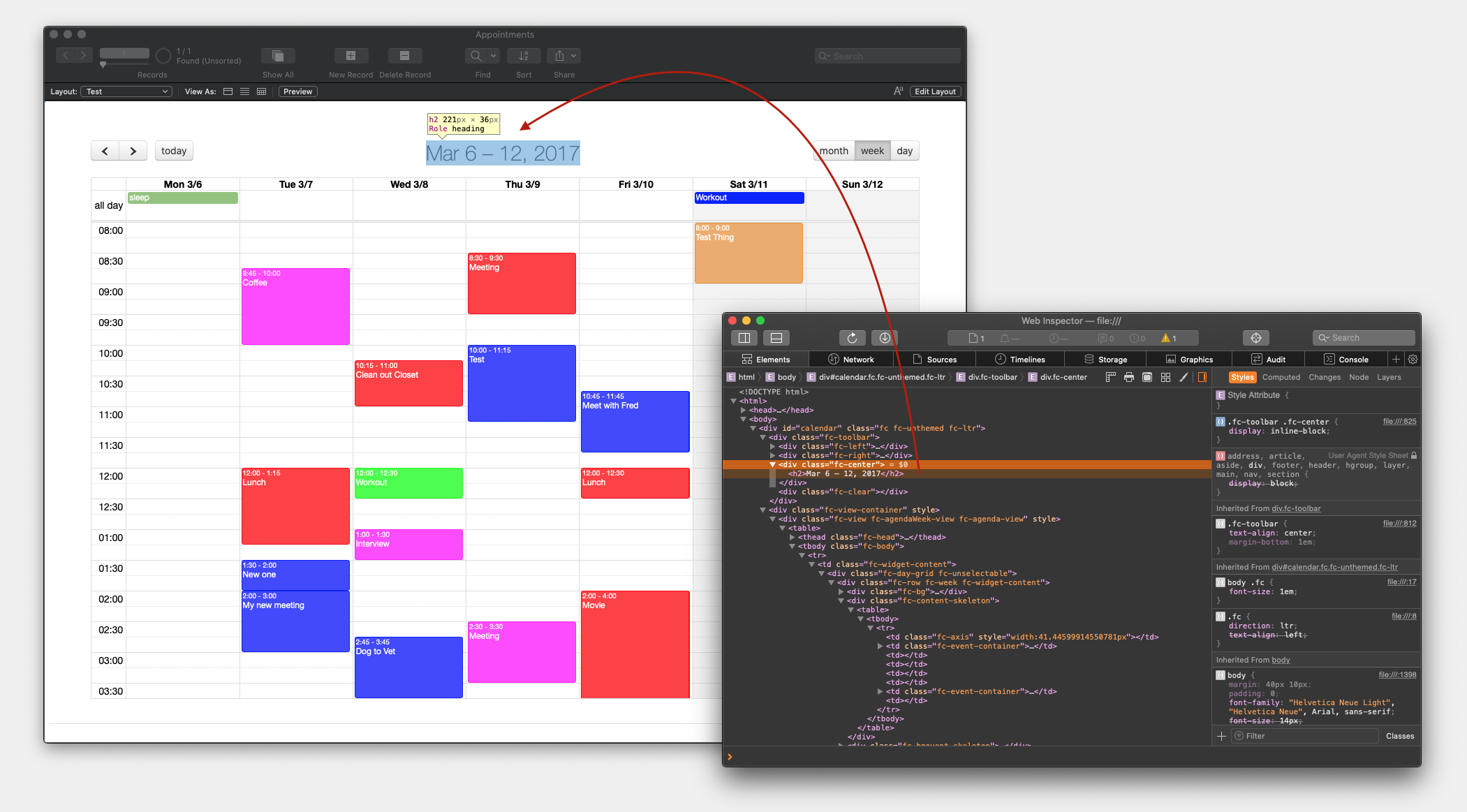1467x812 pixels.
Task: Open the Share dropdown arrow
Action: [x=573, y=56]
